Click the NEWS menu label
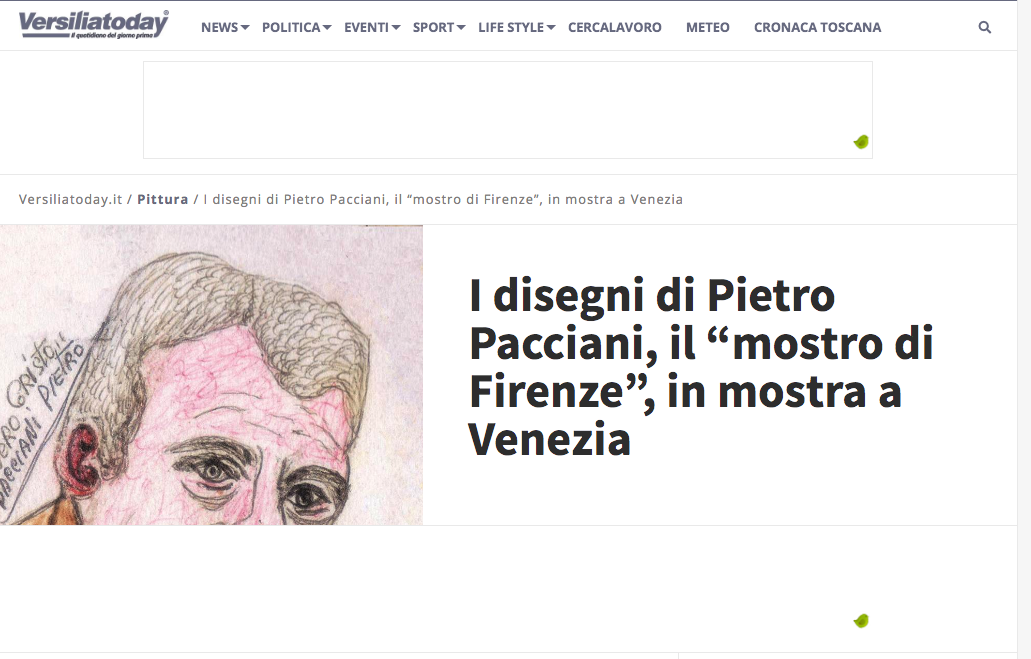1031x659 pixels. point(220,27)
